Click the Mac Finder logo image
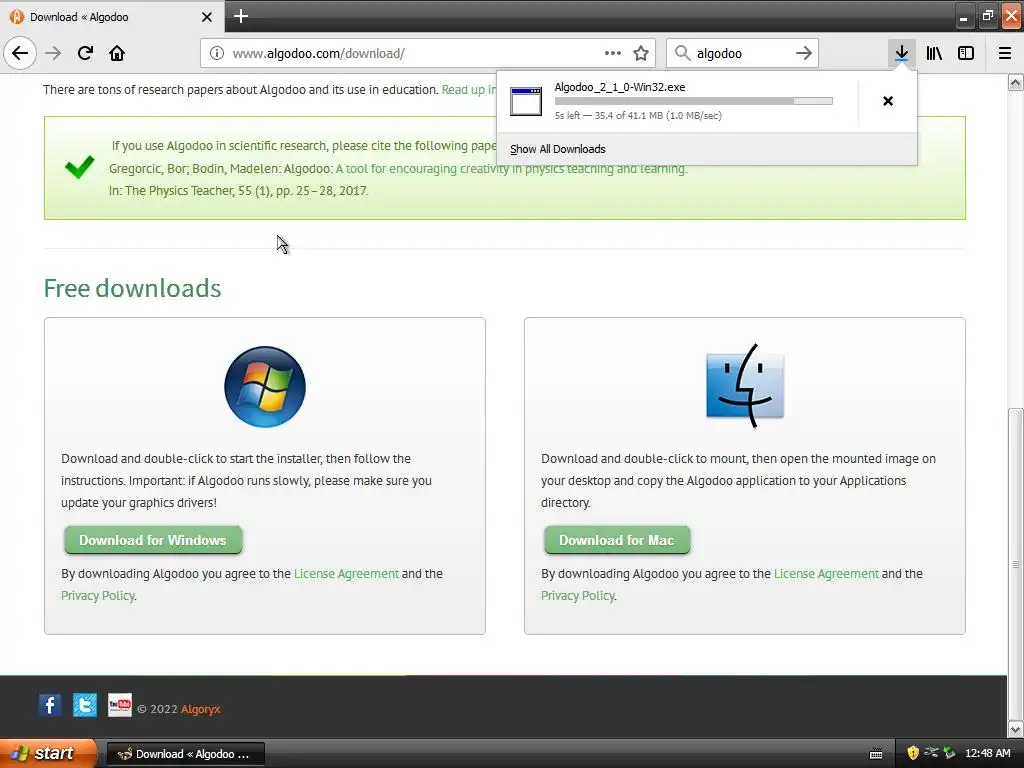Image resolution: width=1024 pixels, height=768 pixels. tap(744, 386)
